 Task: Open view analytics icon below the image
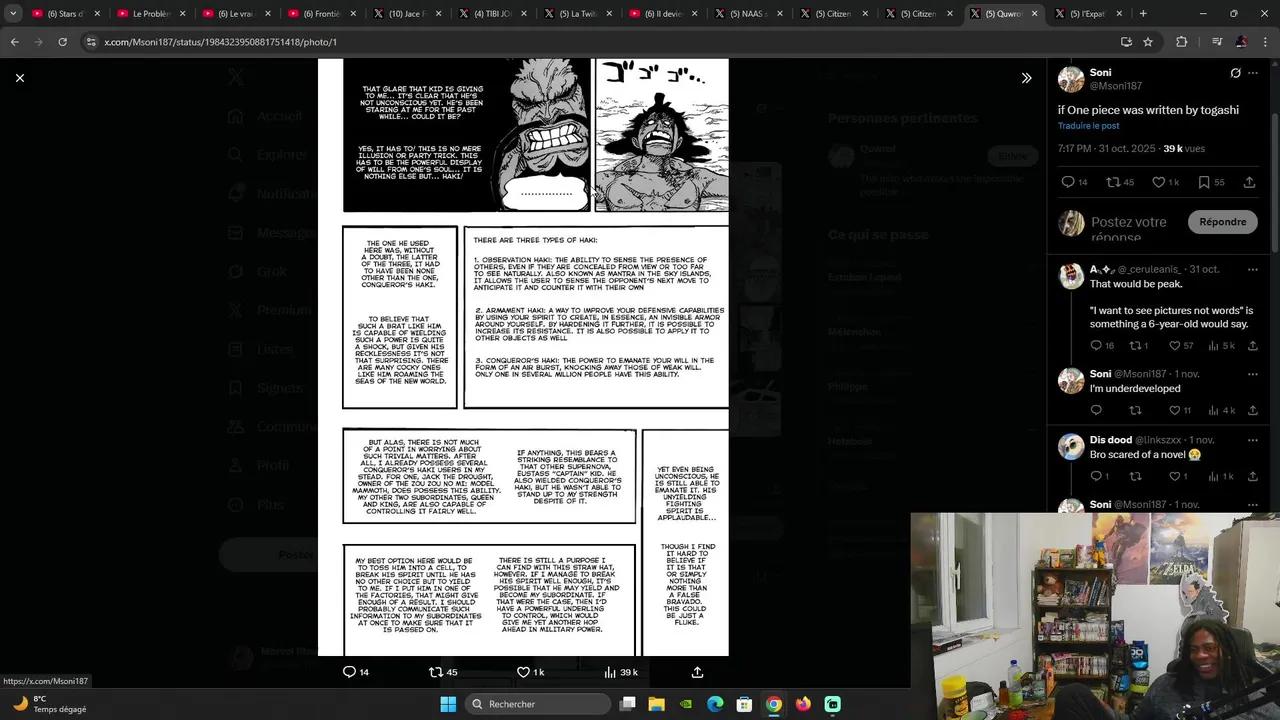click(x=610, y=672)
